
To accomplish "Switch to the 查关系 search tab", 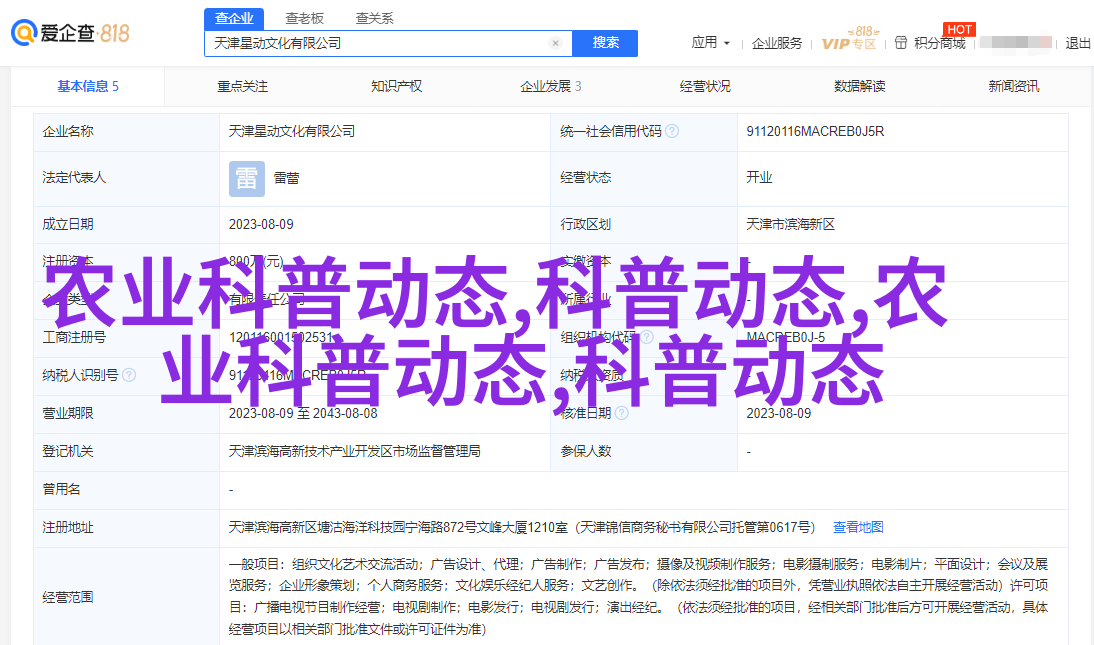I will [x=375, y=19].
